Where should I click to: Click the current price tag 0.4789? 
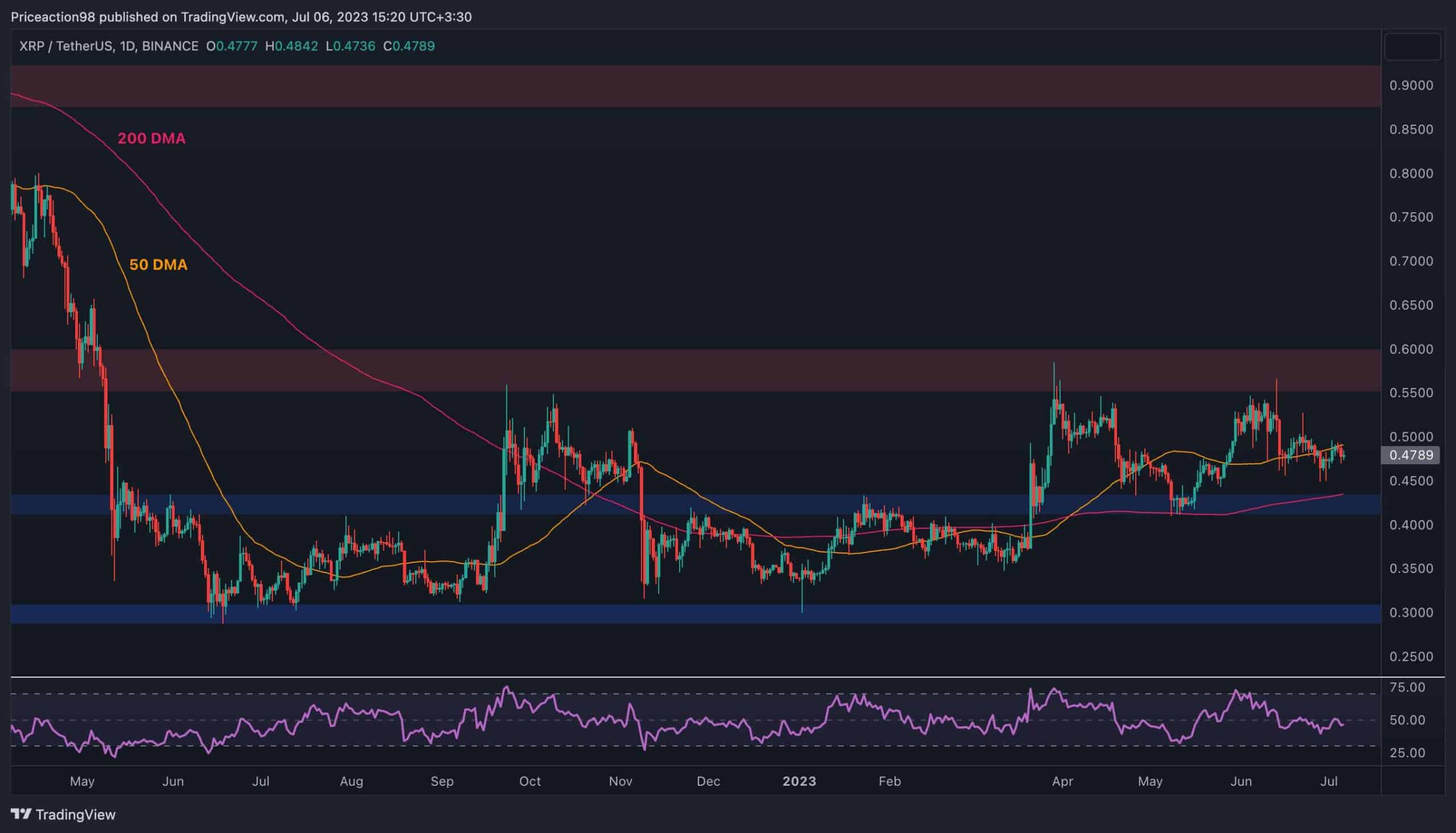click(1411, 455)
